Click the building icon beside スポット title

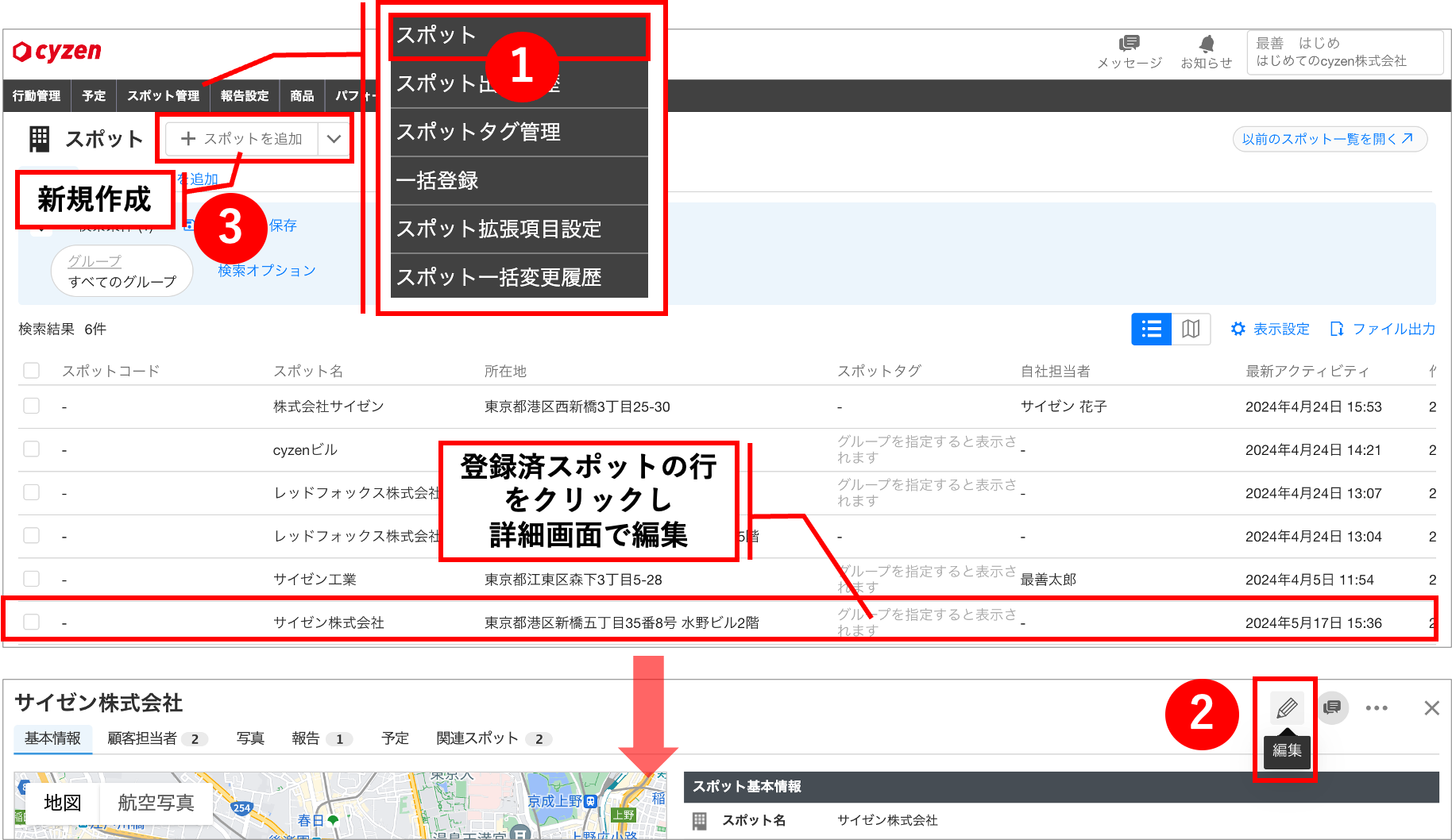[x=39, y=139]
